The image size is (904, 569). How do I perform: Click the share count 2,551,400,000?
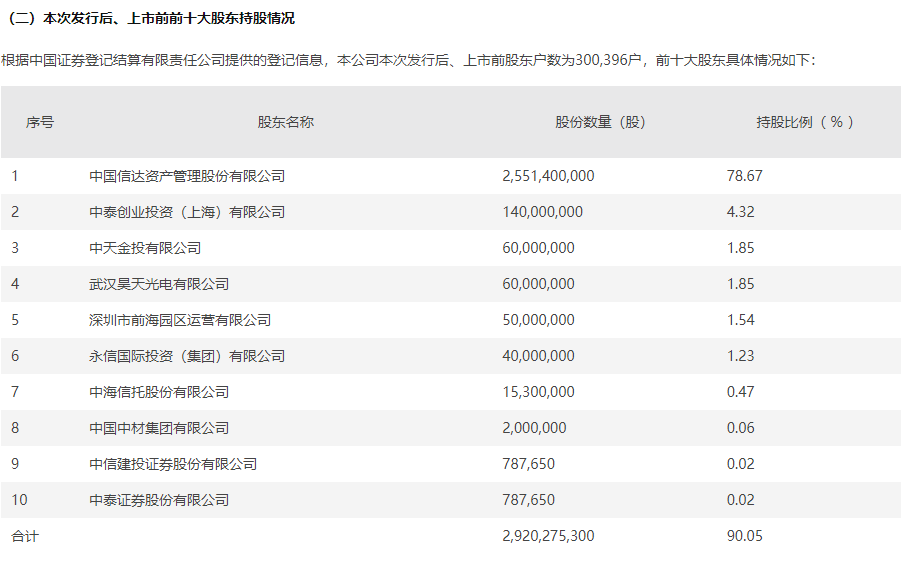(548, 176)
